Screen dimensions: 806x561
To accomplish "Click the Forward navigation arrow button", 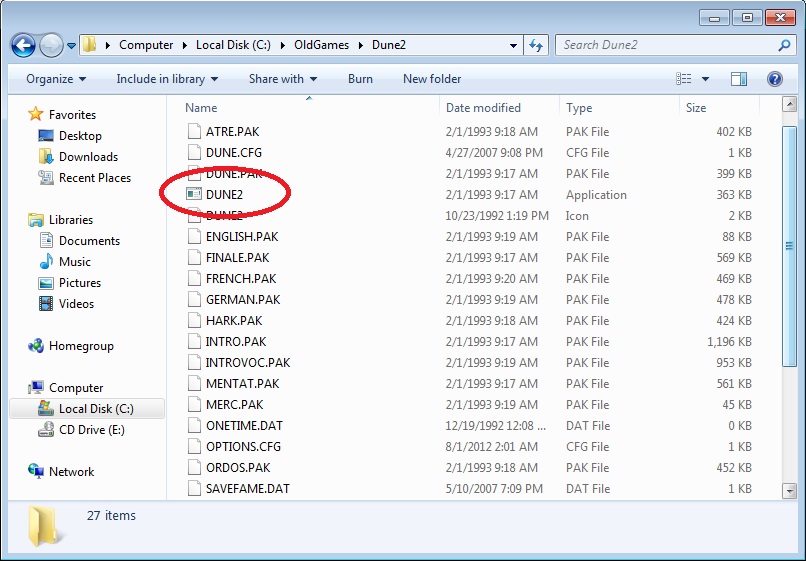I will click(x=51, y=46).
